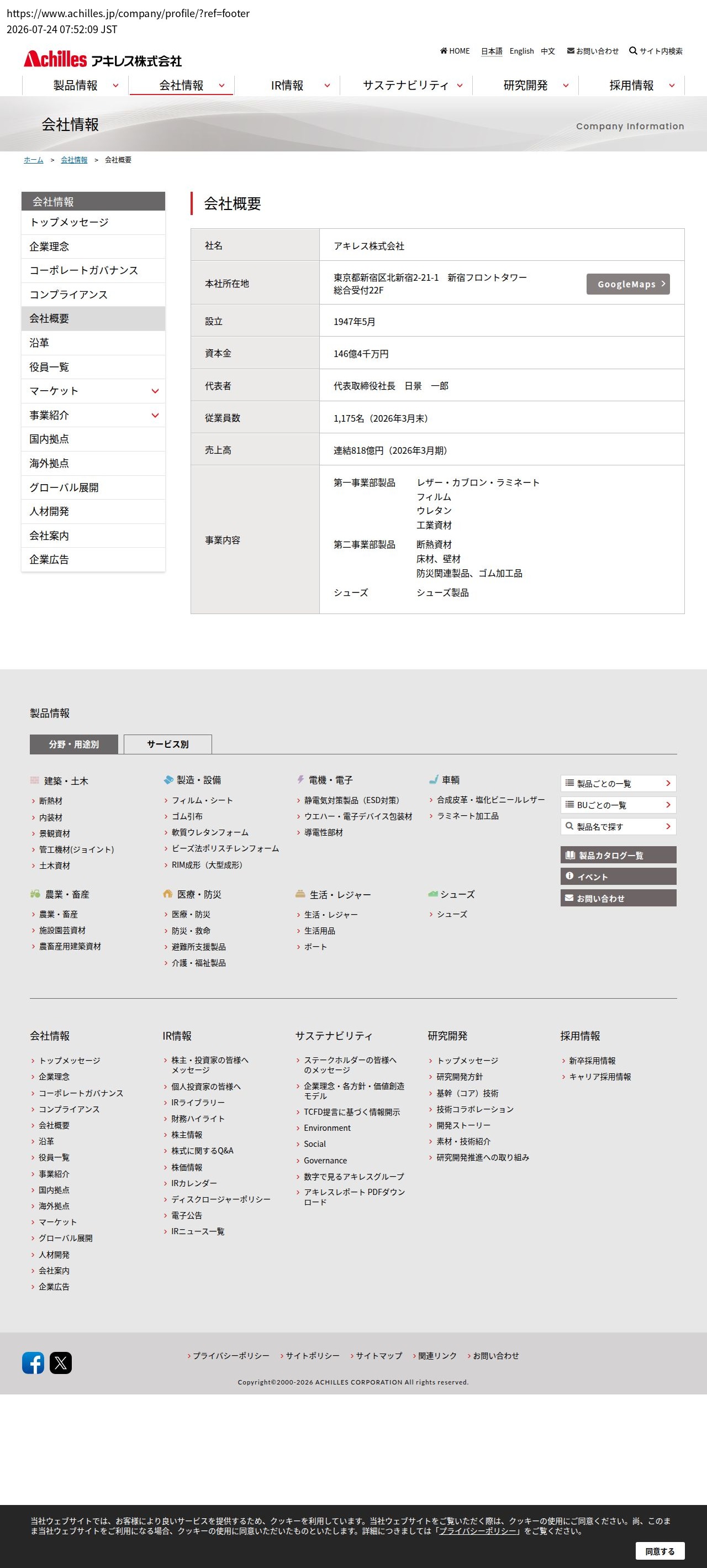Image resolution: width=707 pixels, height=1568 pixels.
Task: Click the 電機・電子 lightning icon
Action: [300, 779]
